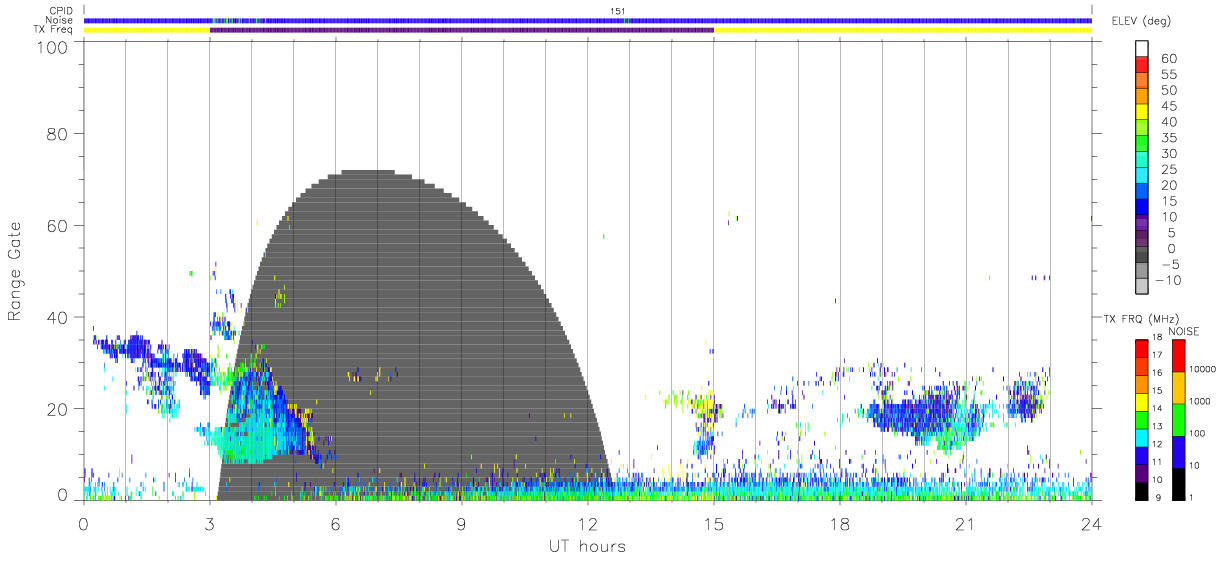Image resolution: width=1228 pixels, height=567 pixels.
Task: Click x-axis tick label "3"
Action: click(x=209, y=524)
